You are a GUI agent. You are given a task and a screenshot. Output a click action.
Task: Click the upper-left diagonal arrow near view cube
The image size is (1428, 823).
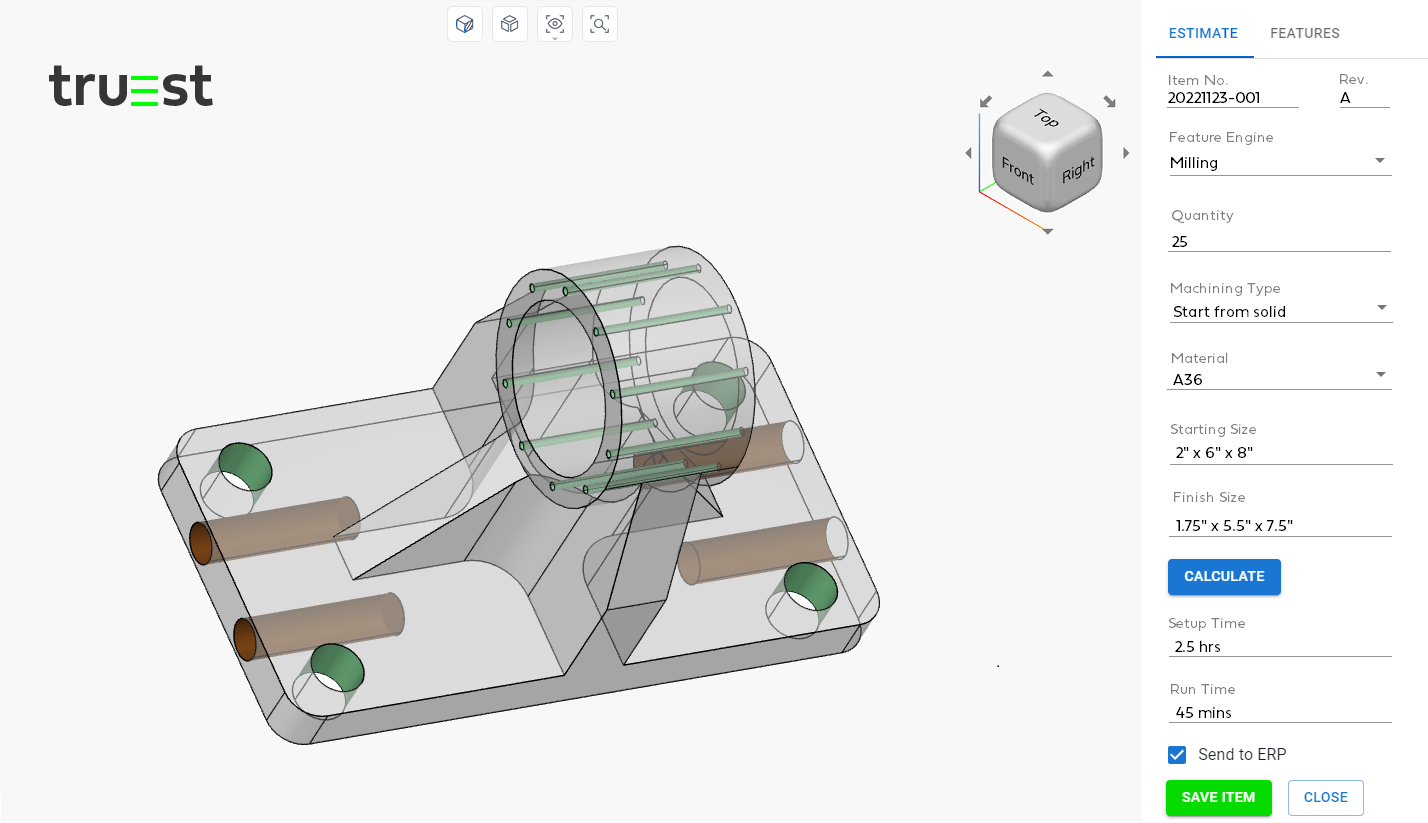[986, 101]
